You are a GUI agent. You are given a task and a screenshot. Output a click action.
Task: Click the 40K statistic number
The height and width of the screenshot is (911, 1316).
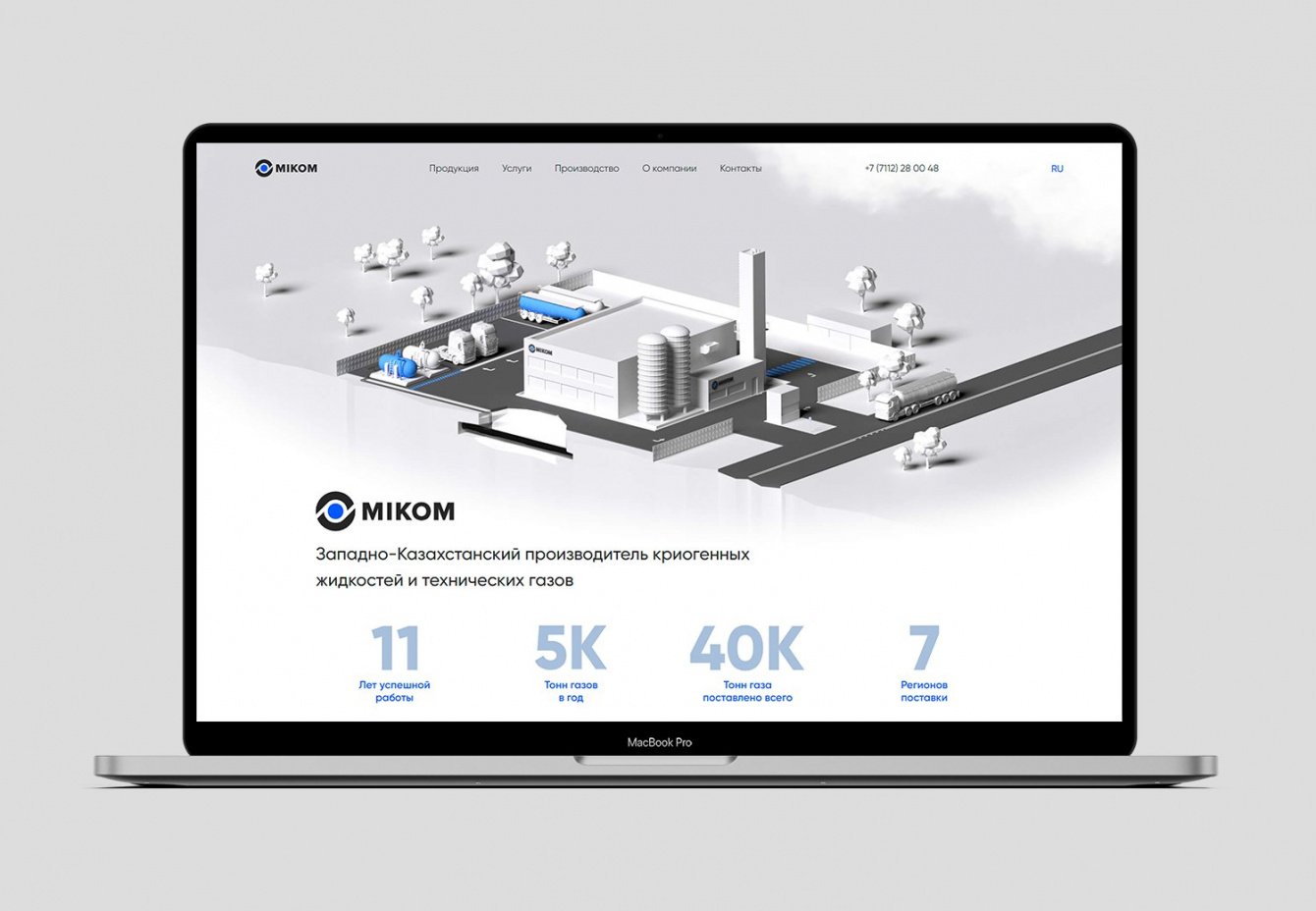(746, 648)
